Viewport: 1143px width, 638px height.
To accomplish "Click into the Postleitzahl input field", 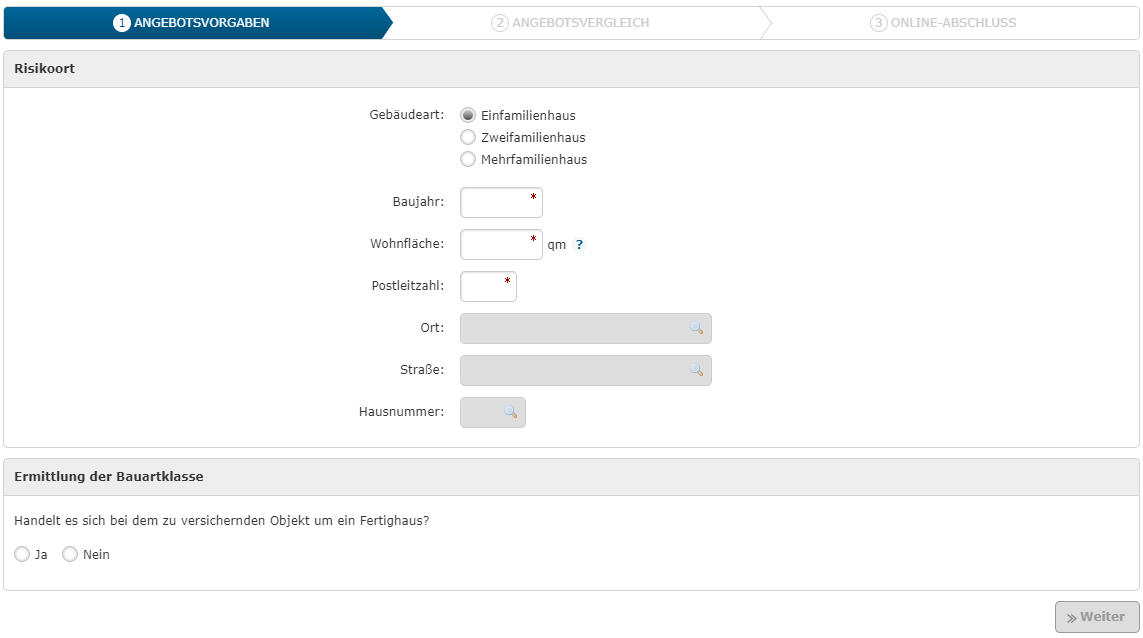I will pos(487,287).
